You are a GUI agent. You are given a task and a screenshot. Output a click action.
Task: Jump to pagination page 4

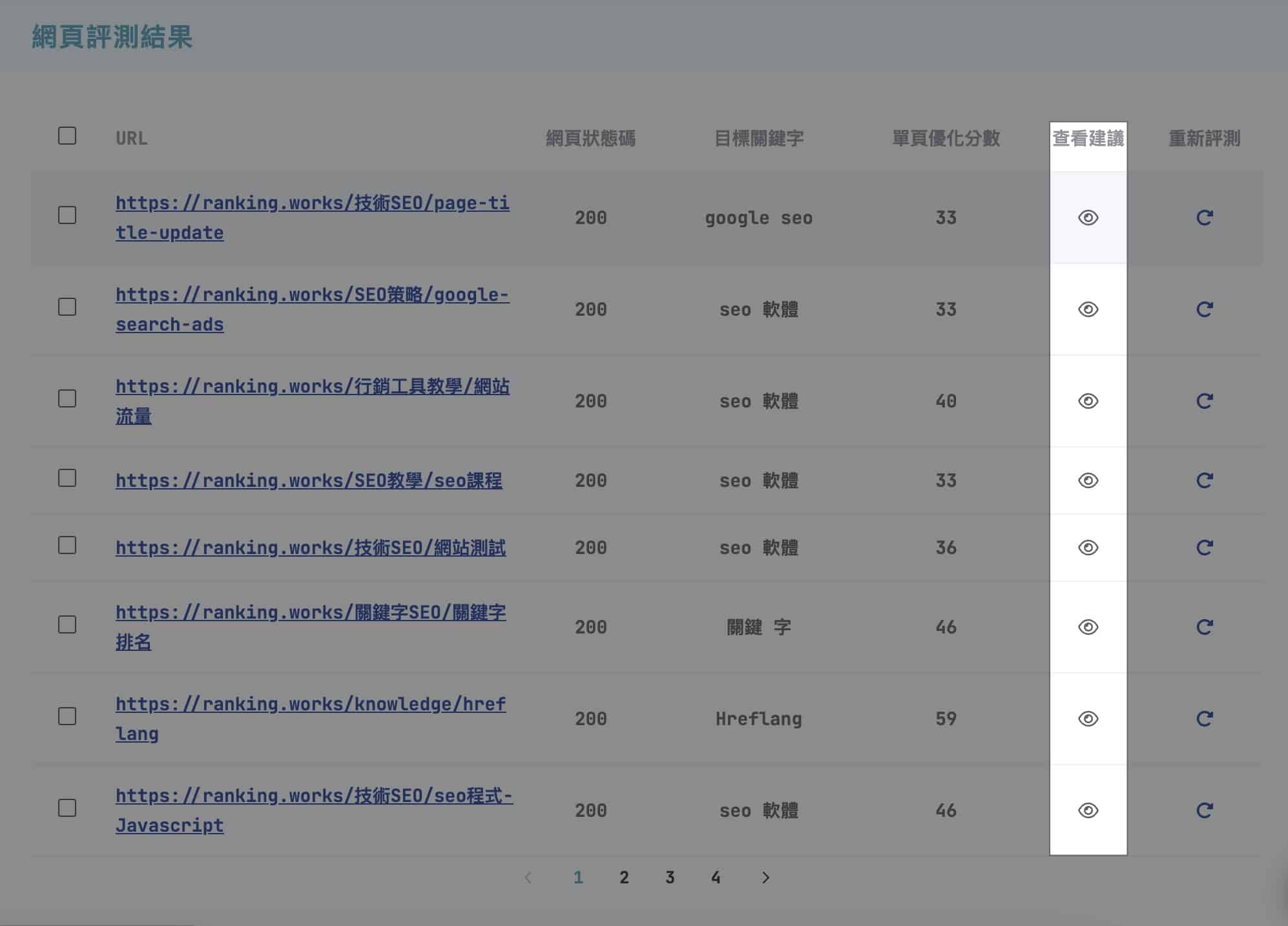[x=716, y=878]
